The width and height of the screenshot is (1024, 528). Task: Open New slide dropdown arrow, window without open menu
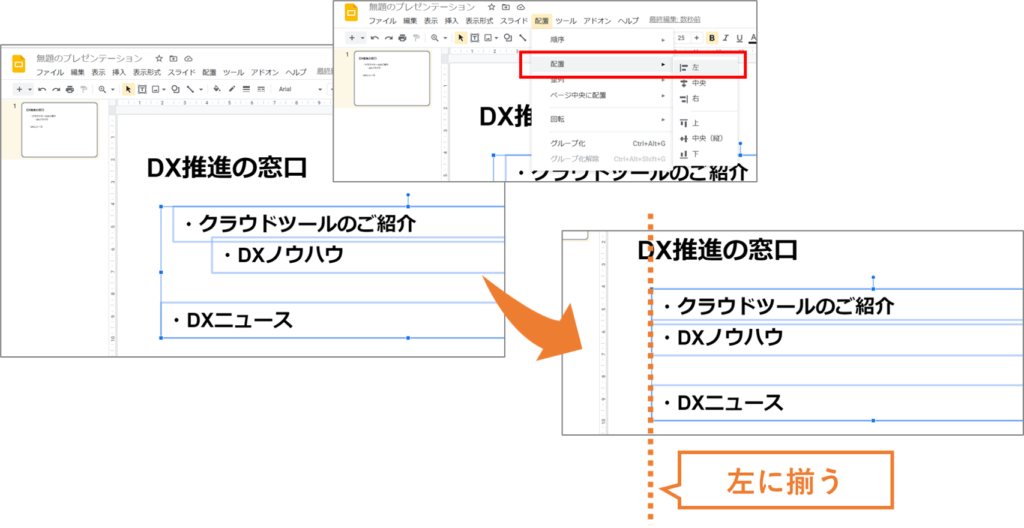(30, 89)
